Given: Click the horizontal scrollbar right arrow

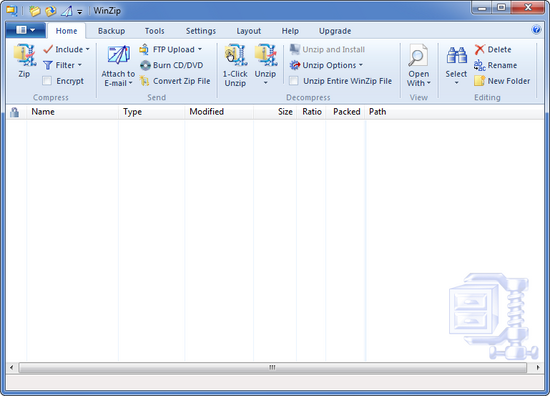Looking at the screenshot, I should click(x=538, y=368).
